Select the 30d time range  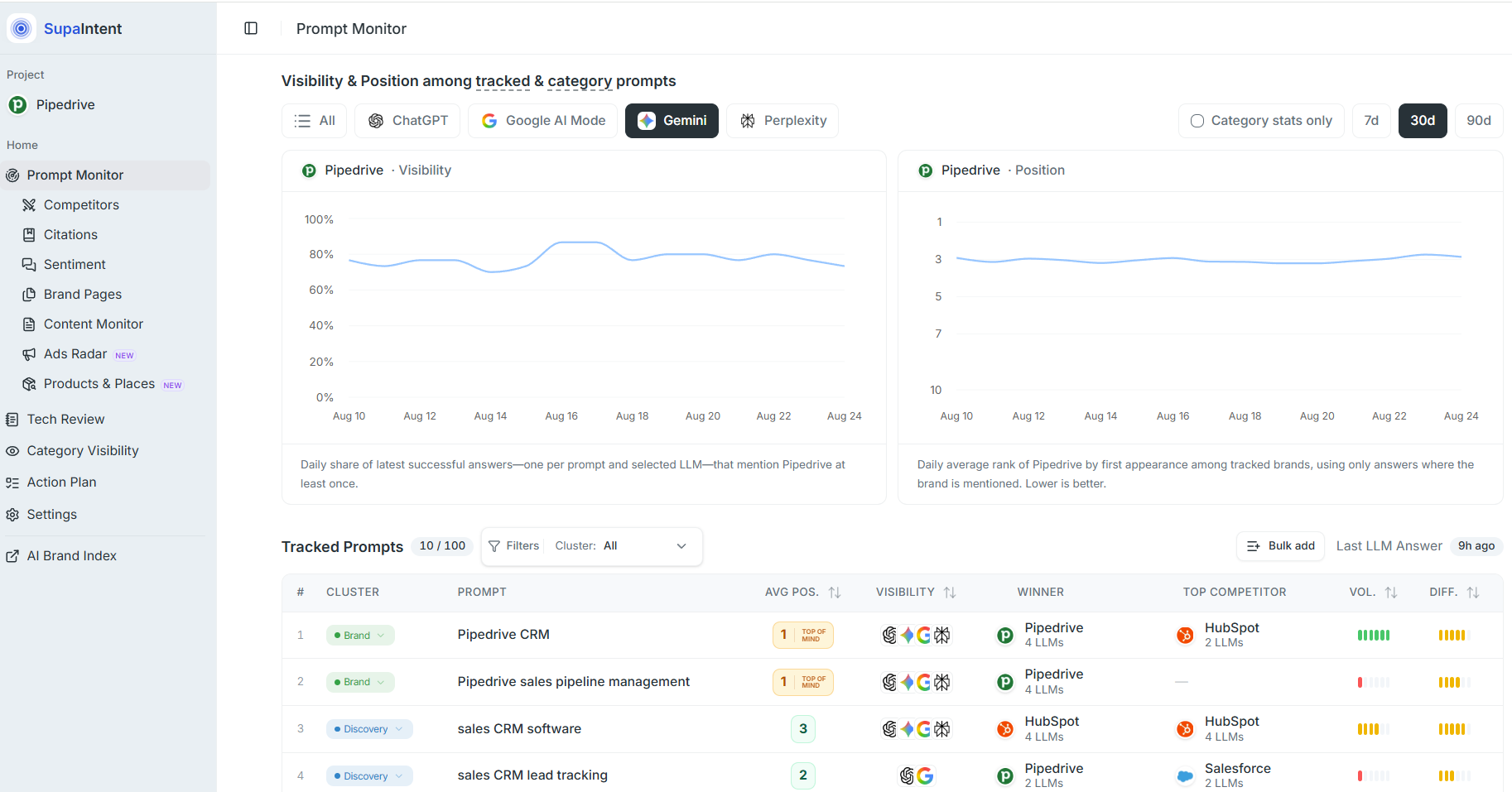1423,121
